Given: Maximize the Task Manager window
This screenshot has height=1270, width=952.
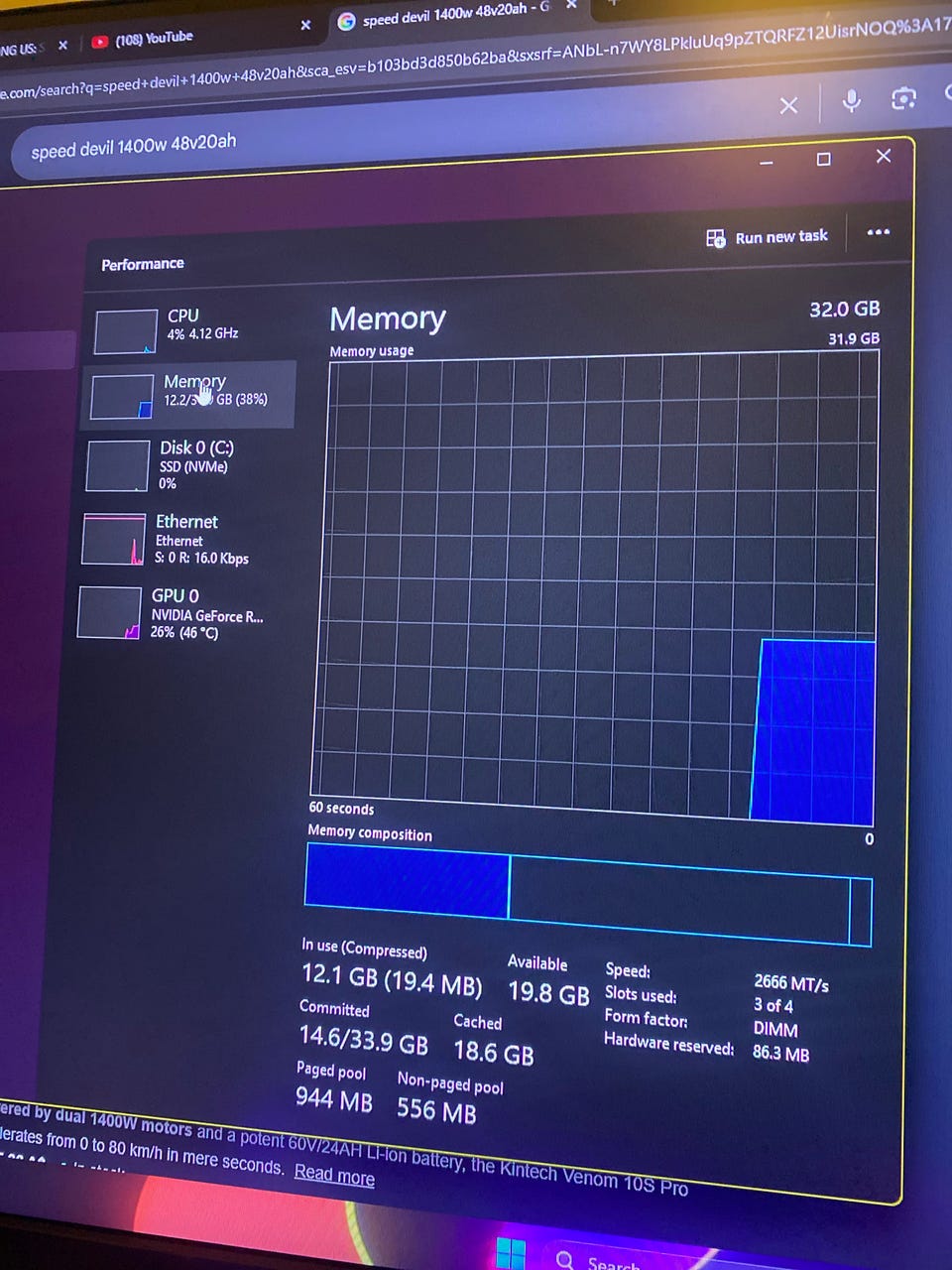Looking at the screenshot, I should 823,159.
